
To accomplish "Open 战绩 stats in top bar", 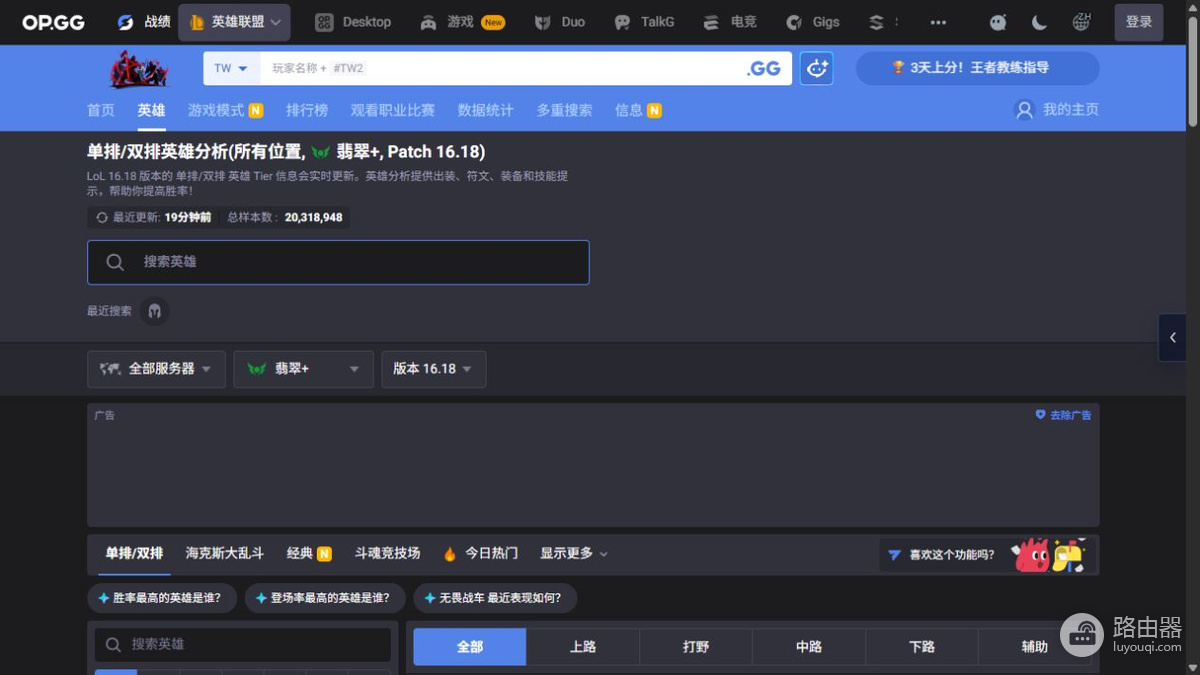I will (143, 22).
